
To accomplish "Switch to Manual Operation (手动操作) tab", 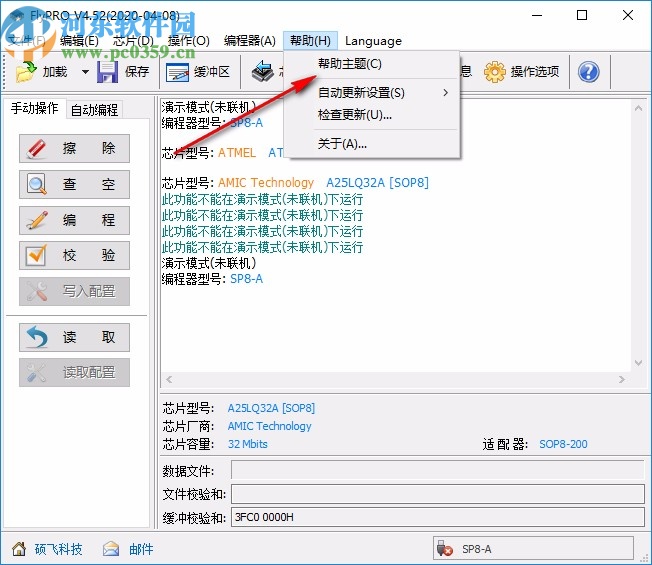I will [x=35, y=109].
